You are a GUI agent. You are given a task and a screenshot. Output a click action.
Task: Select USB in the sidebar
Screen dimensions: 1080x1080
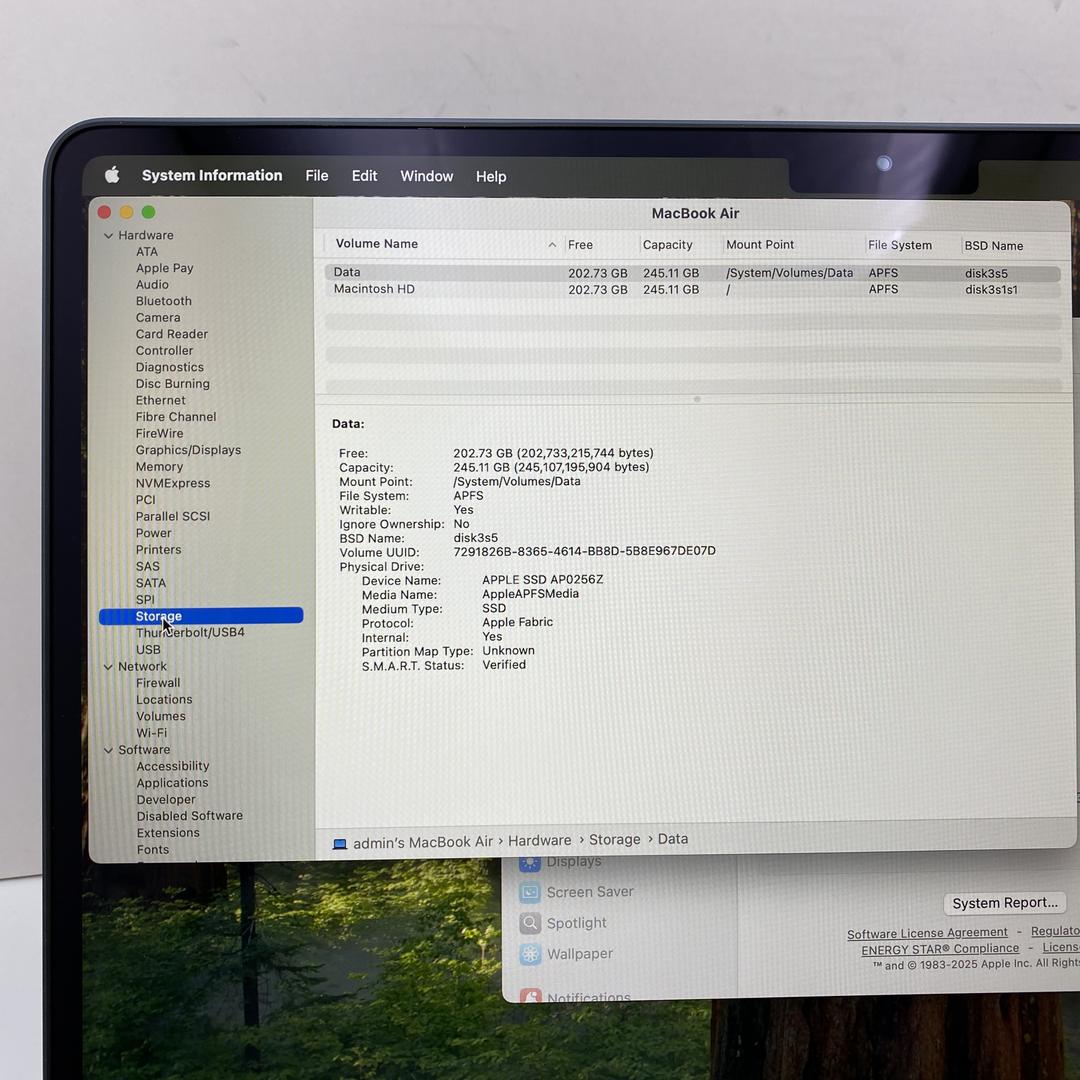point(148,650)
